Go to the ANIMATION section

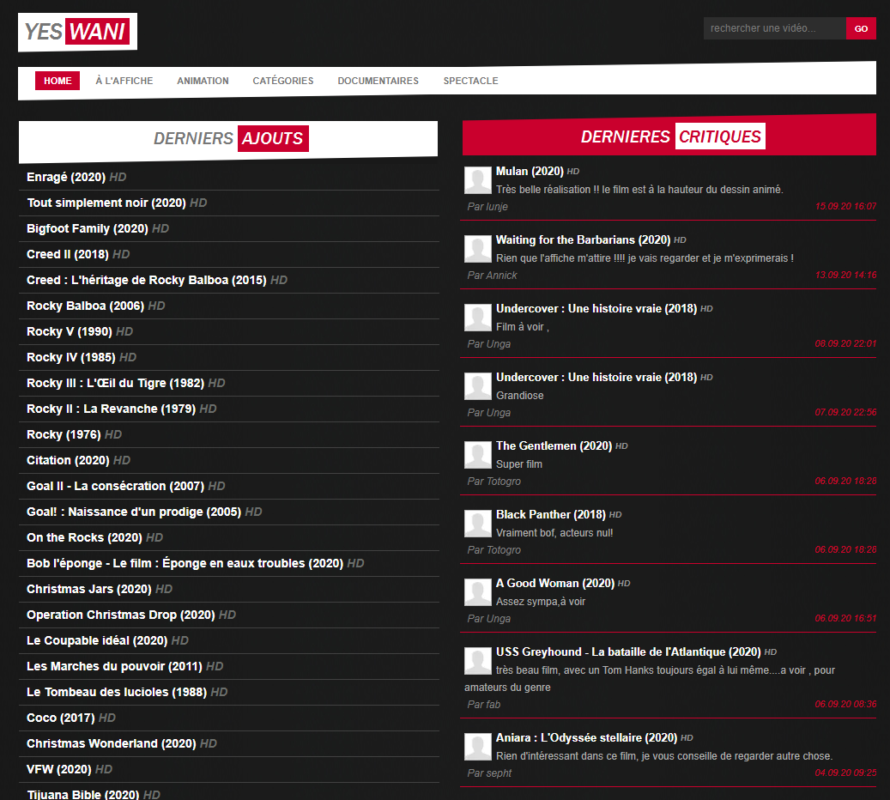click(x=203, y=81)
